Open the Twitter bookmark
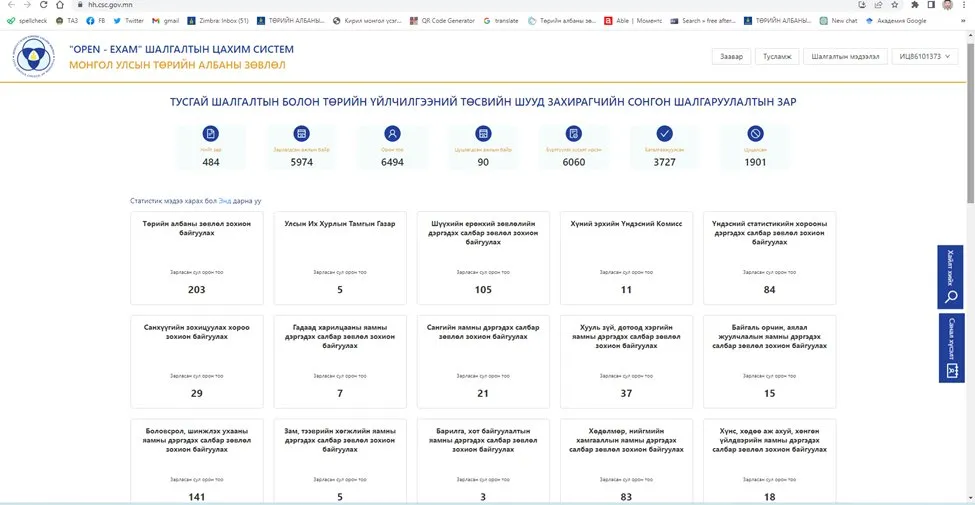975x505 pixels. (129, 21)
